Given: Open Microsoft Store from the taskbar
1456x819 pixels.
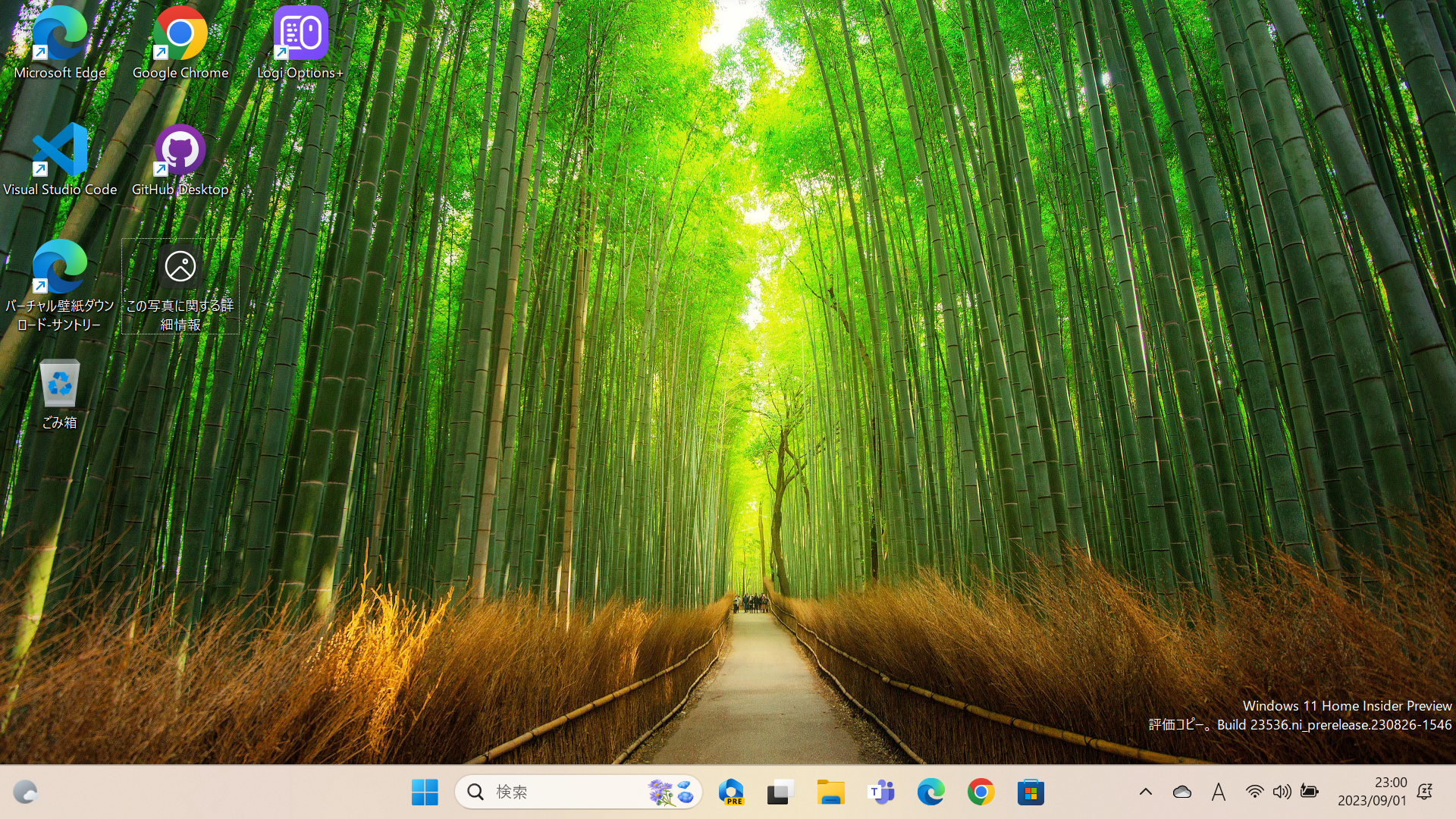Looking at the screenshot, I should 1031,792.
